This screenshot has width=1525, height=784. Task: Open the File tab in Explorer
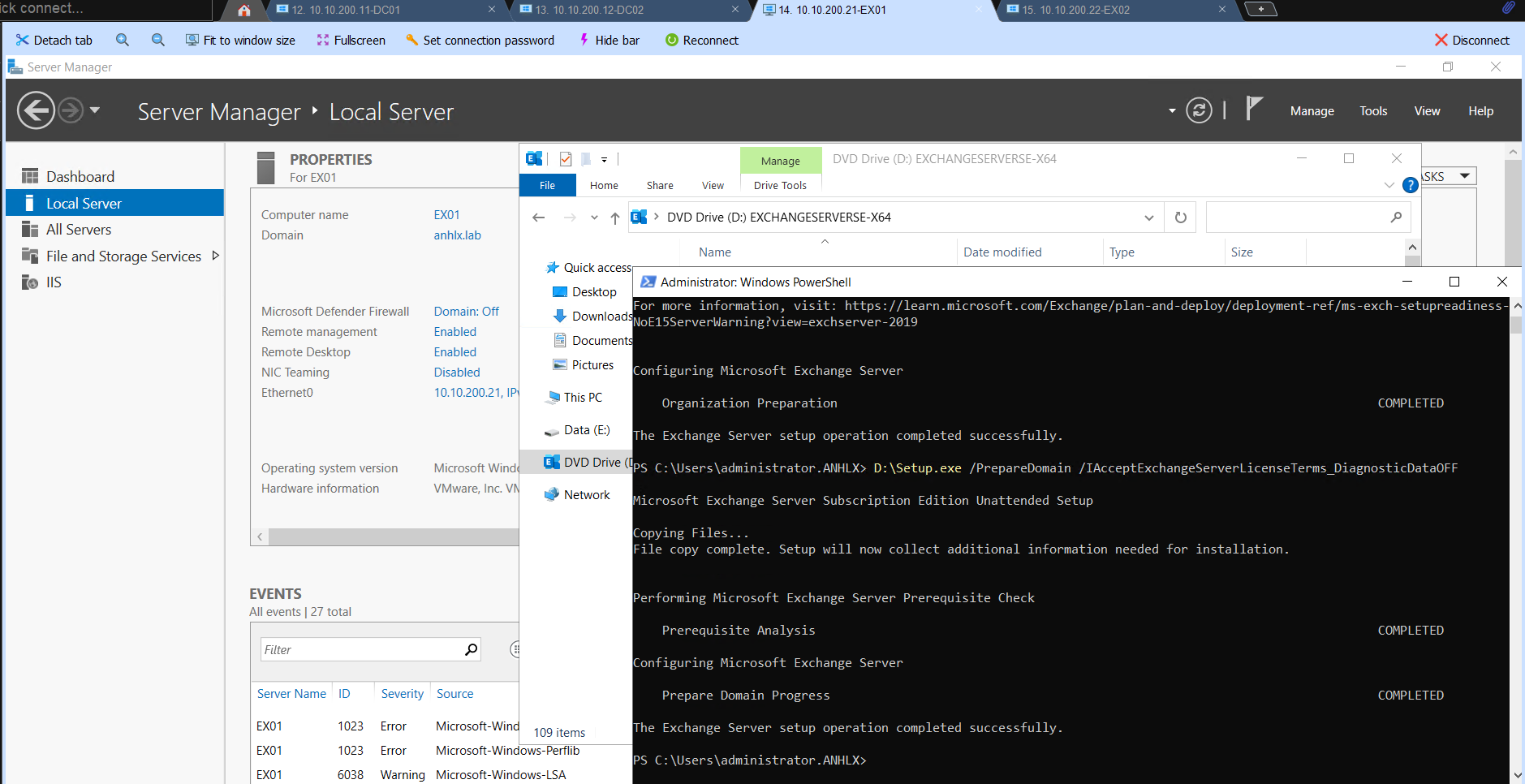[547, 185]
